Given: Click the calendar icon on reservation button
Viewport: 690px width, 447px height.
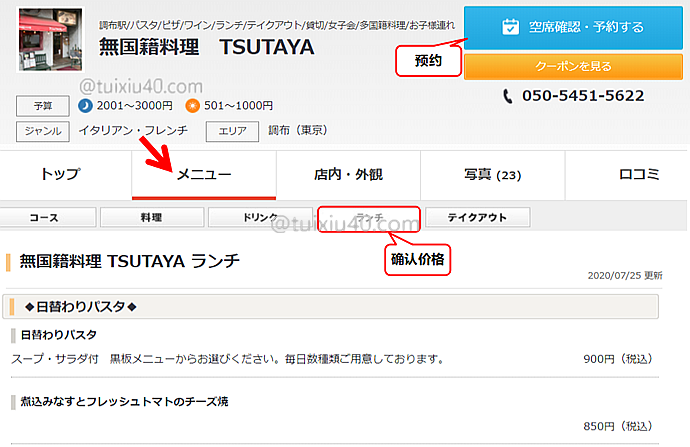Looking at the screenshot, I should (510, 27).
